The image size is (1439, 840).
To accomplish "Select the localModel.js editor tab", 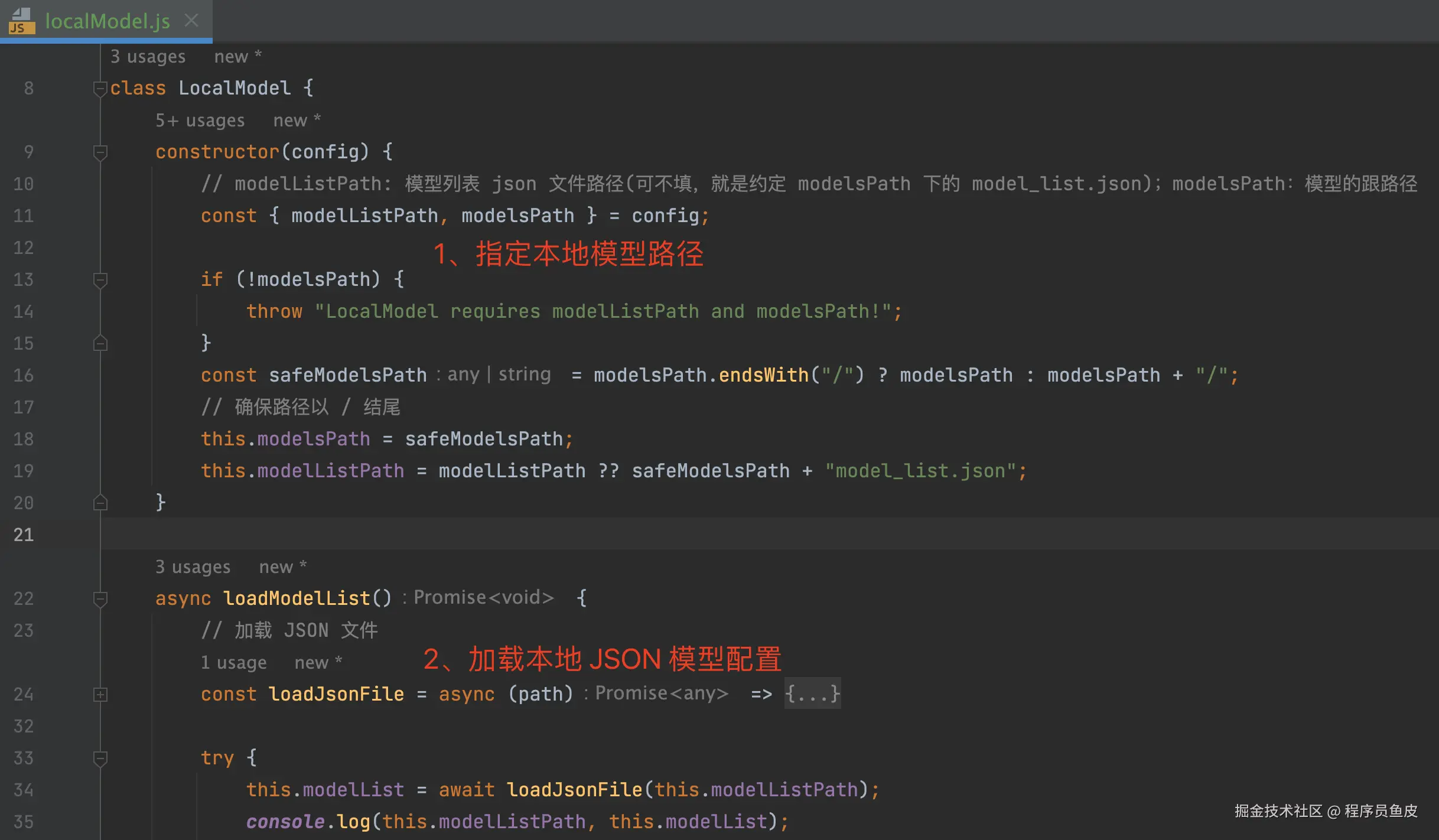I will pos(108,21).
